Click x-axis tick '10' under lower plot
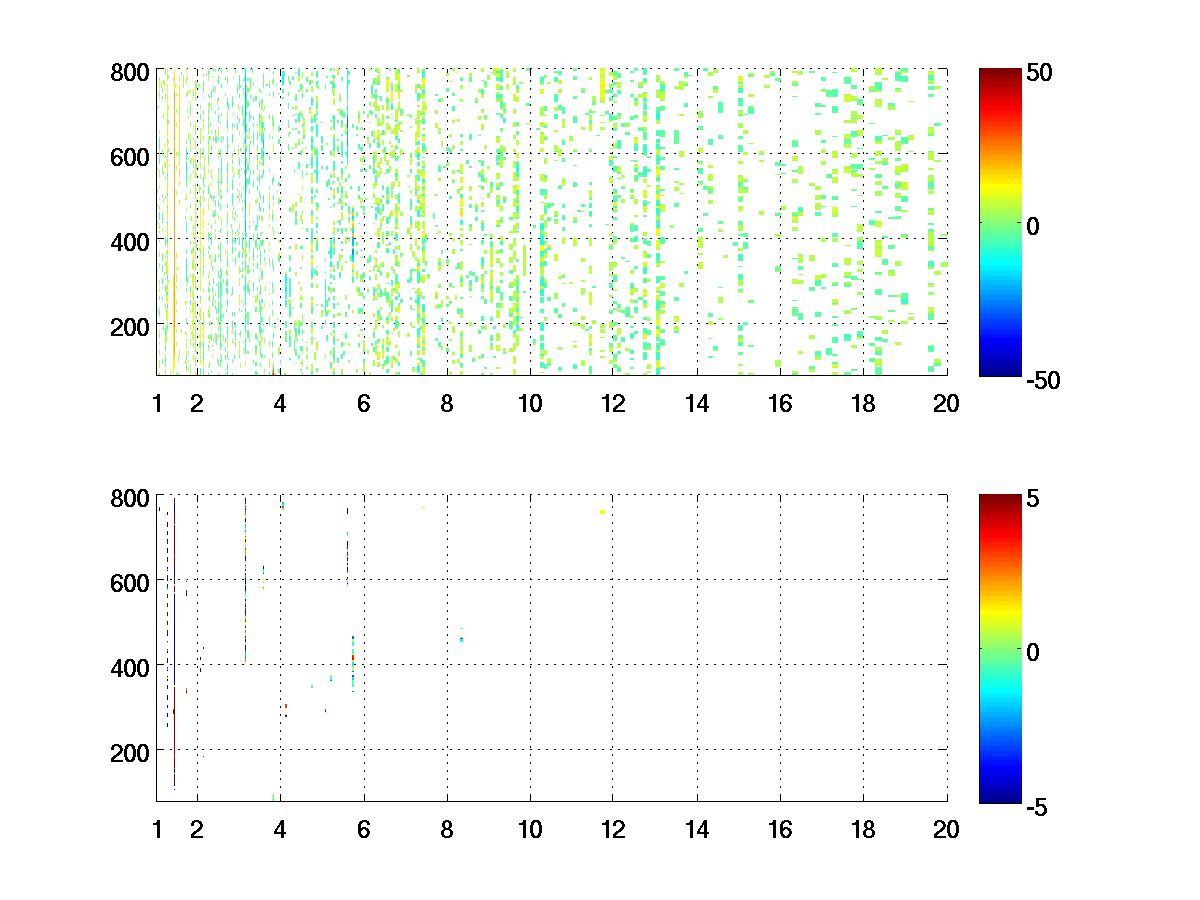Screen dimensions: 1200x900 [530, 829]
